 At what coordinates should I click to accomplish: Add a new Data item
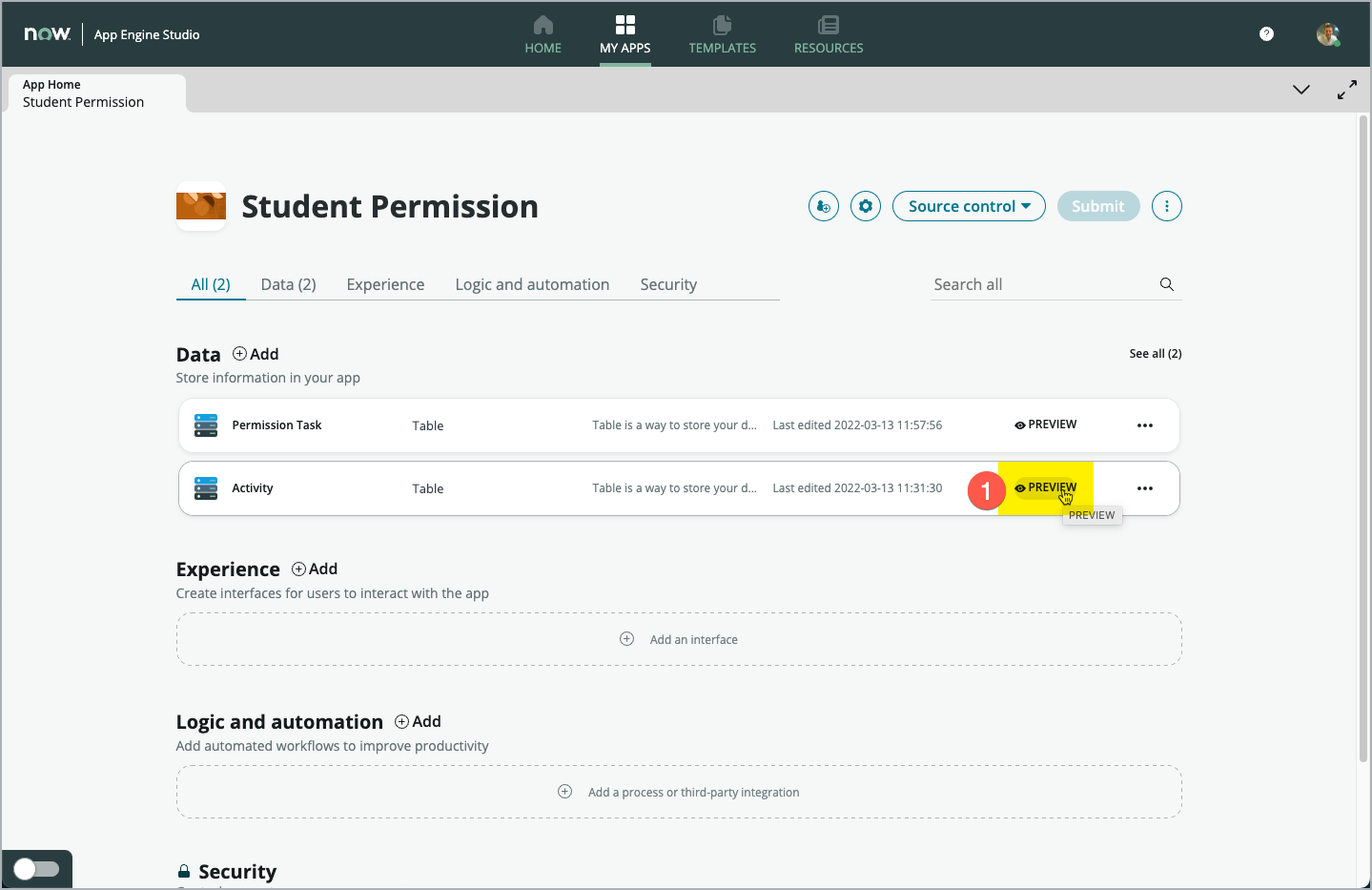[x=256, y=354]
